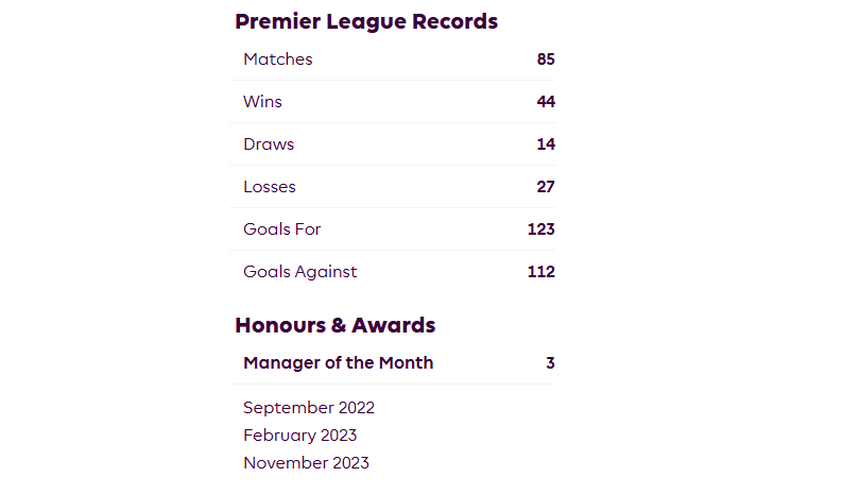Click the goals for value 123
This screenshot has height=494, width=860.
click(x=541, y=229)
